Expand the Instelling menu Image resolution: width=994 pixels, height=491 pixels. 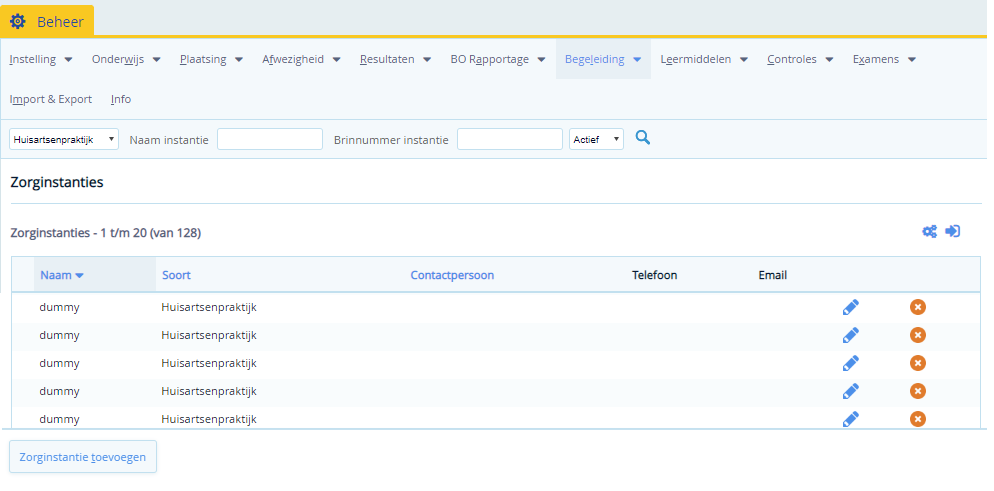point(41,59)
